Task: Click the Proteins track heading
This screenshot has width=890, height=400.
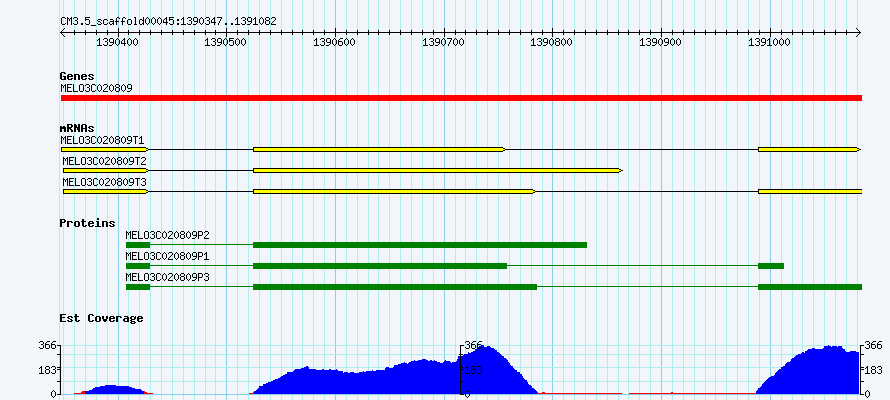Action: click(87, 223)
